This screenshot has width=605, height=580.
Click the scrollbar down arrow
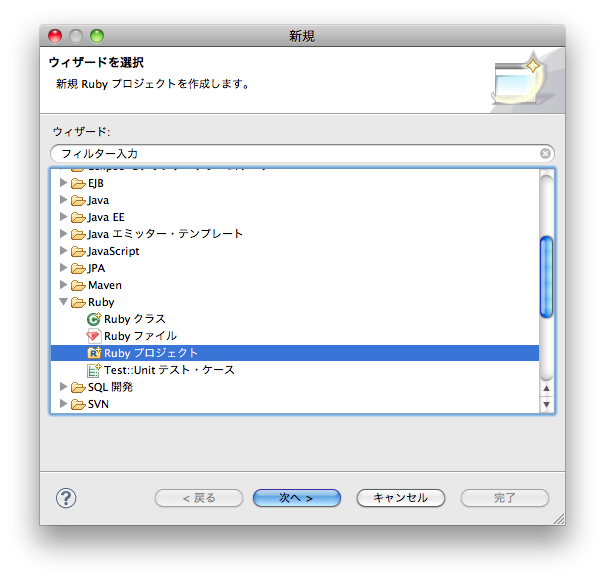point(546,405)
